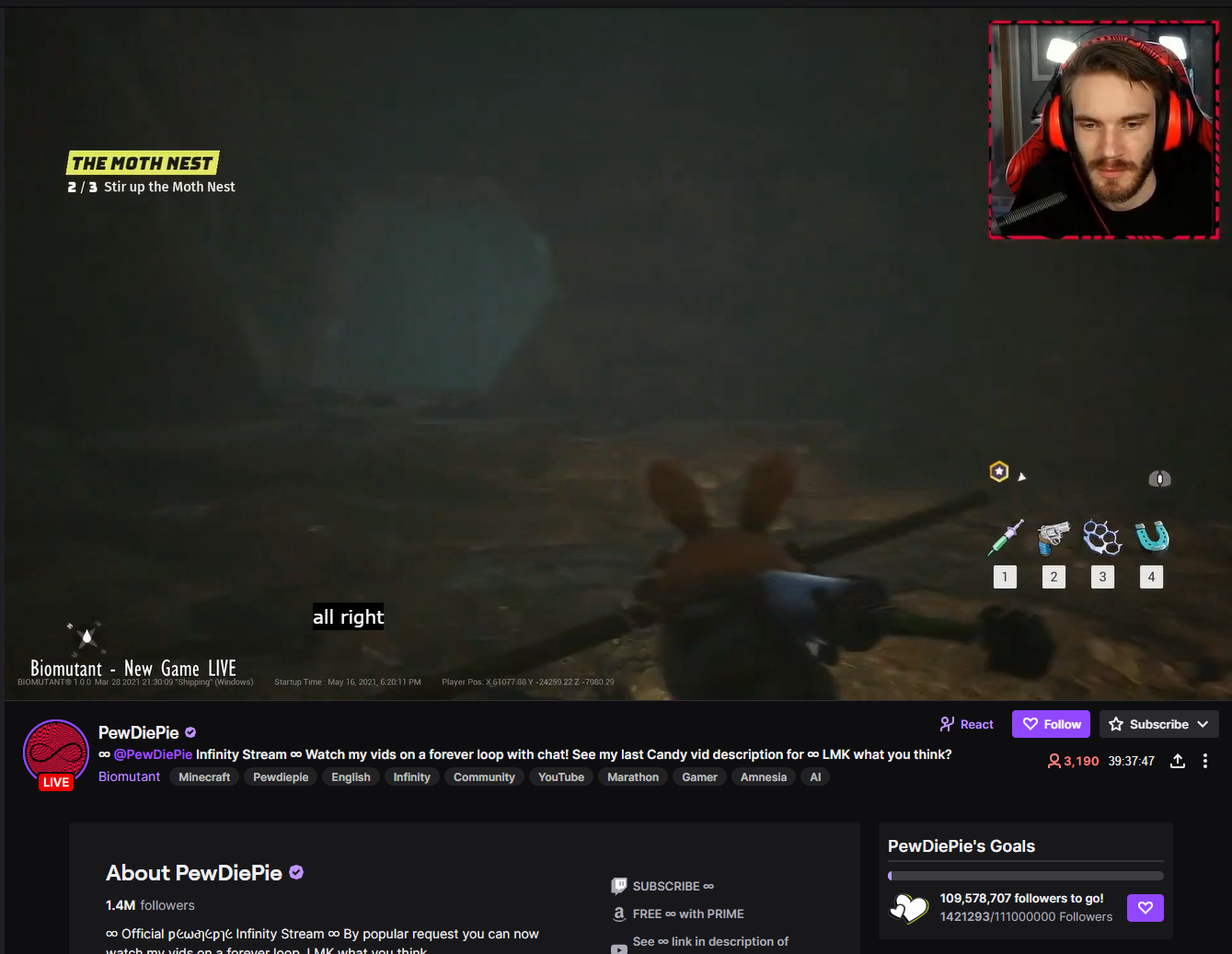
Task: Click the followers goal progress bar
Action: [1026, 876]
